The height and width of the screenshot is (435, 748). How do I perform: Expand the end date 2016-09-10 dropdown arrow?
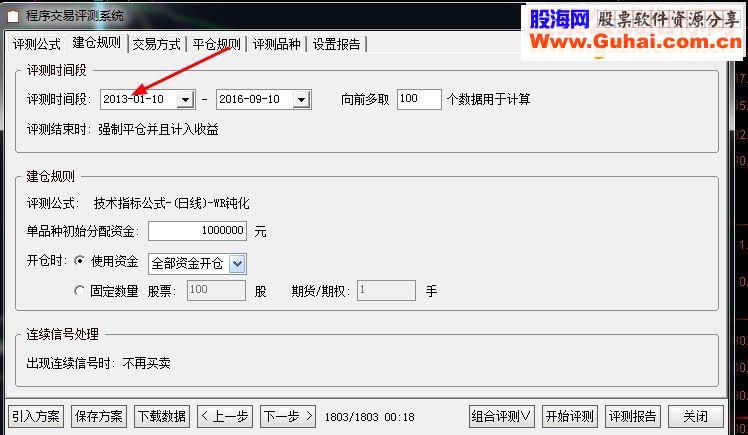tap(301, 100)
